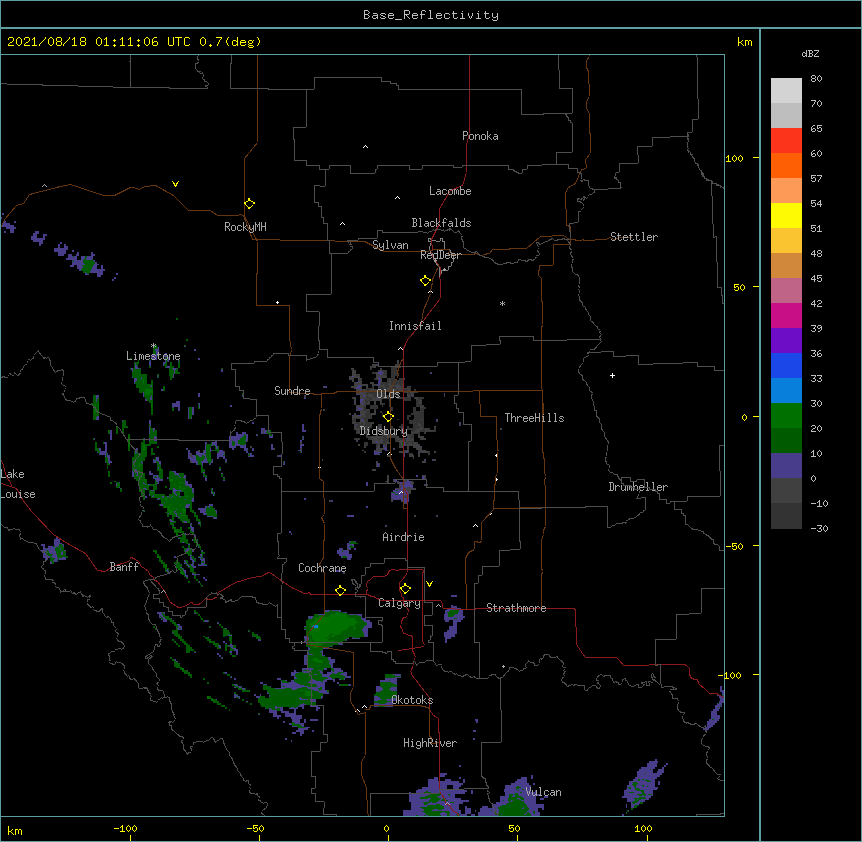
Task: Click the -100 tick on the vertical axis
Action: (731, 675)
